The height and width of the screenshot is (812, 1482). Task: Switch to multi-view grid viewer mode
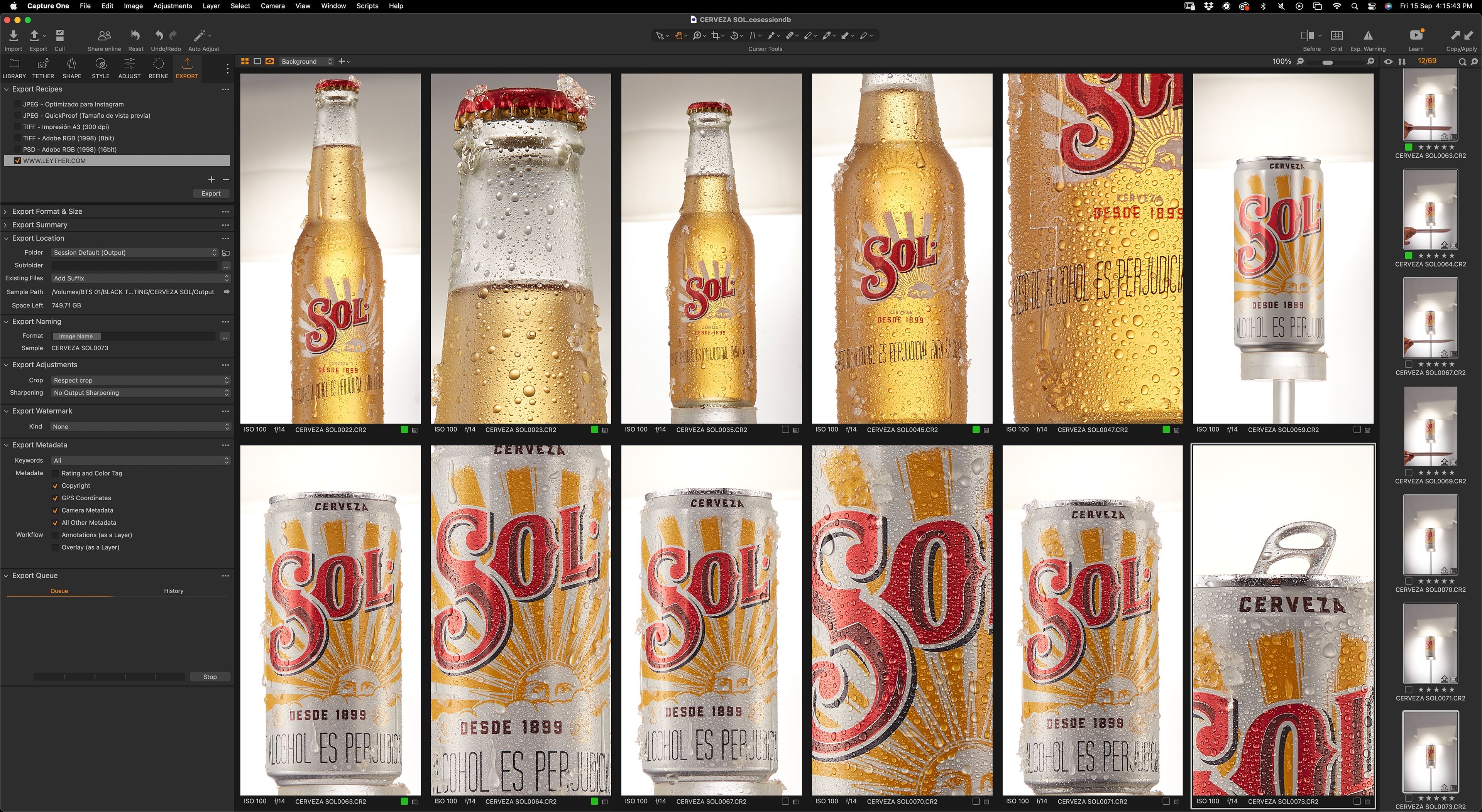[x=245, y=62]
